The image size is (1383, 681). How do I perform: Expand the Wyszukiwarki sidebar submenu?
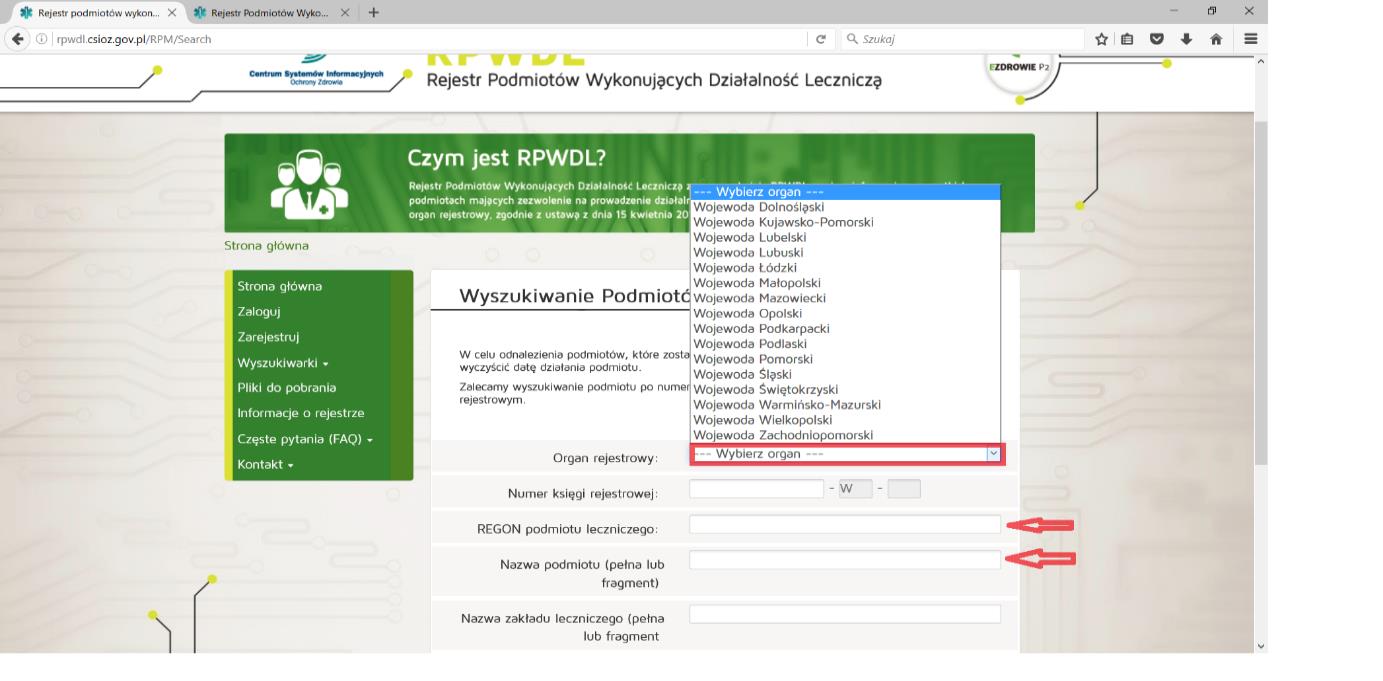[282, 362]
